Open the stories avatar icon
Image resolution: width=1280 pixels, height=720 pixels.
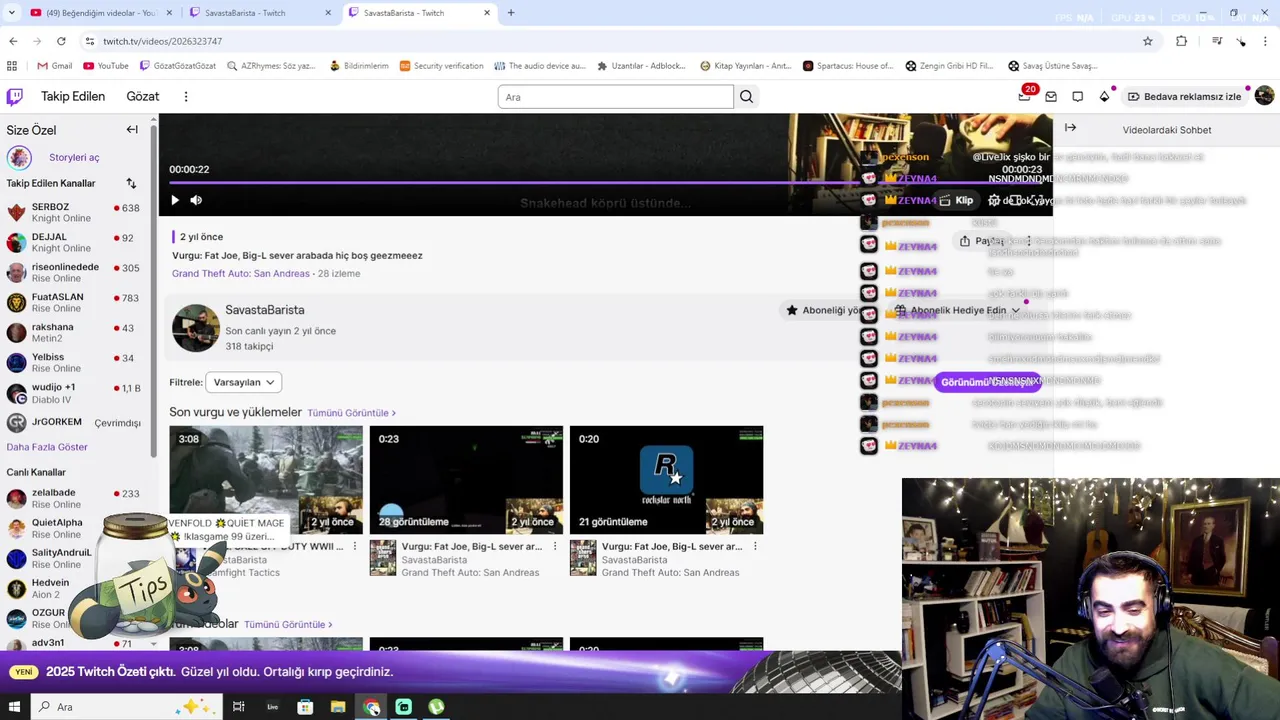tap(19, 157)
